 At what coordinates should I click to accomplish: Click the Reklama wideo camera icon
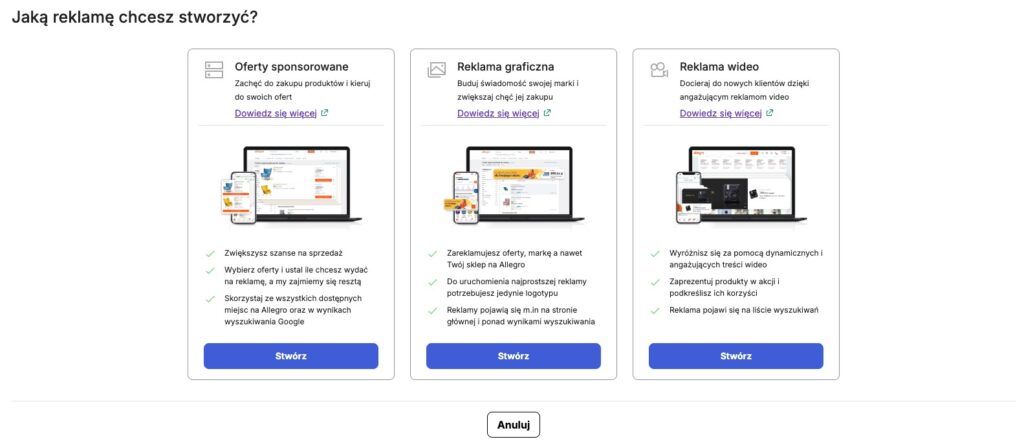click(x=659, y=70)
